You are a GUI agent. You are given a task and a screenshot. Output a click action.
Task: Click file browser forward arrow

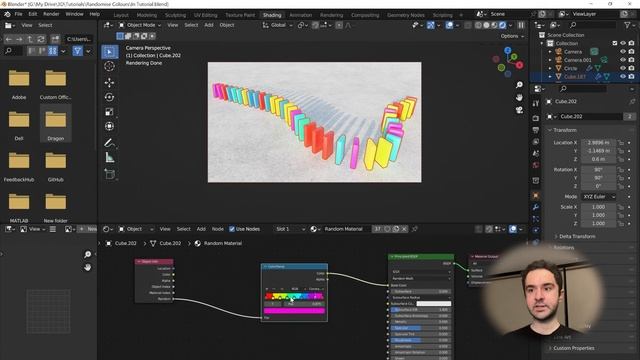pyautogui.click(x=19, y=39)
